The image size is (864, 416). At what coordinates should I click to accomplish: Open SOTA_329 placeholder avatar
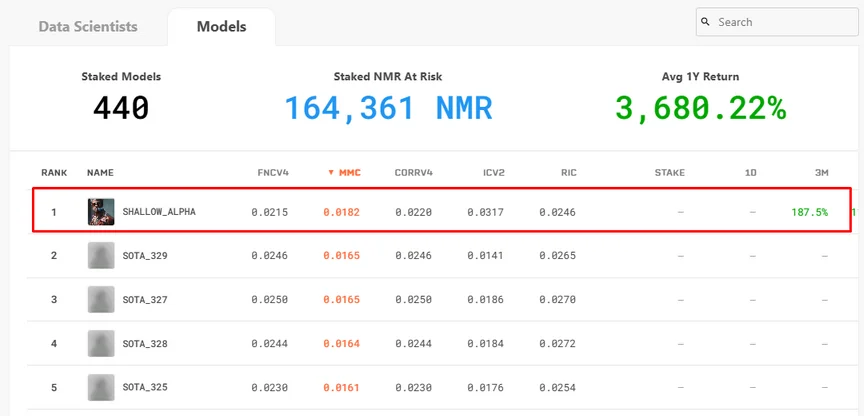click(101, 256)
